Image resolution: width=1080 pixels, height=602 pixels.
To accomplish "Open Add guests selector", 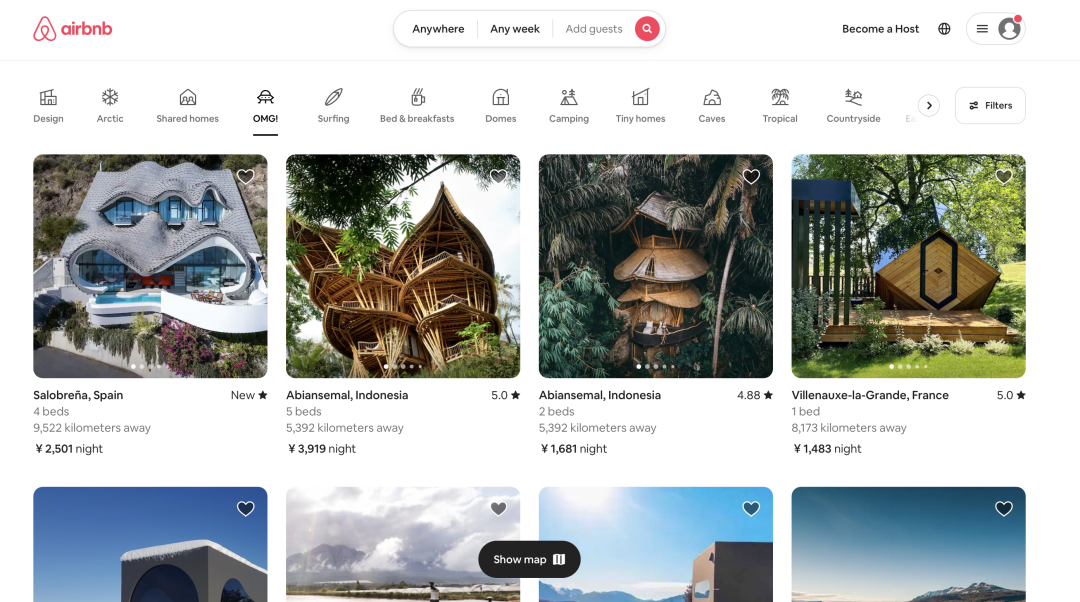I will 594,29.
